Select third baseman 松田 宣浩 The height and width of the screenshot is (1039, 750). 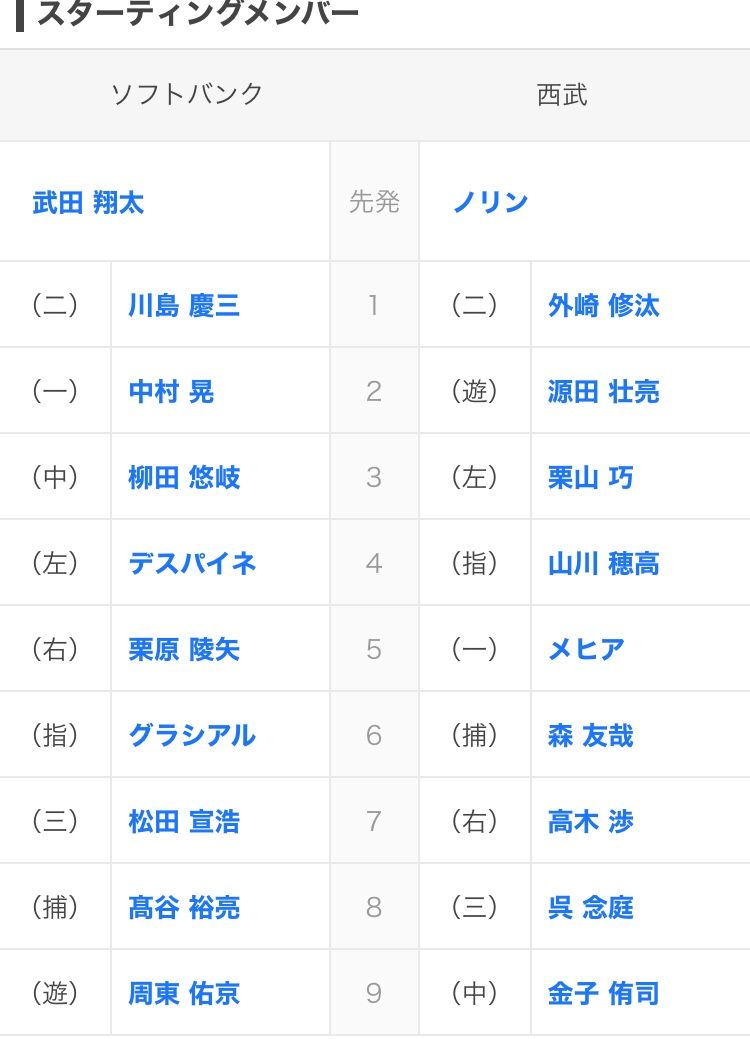pyautogui.click(x=184, y=821)
